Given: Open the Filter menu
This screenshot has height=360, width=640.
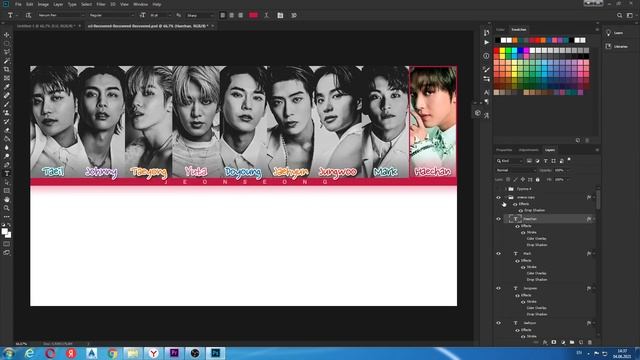Looking at the screenshot, I should pyautogui.click(x=101, y=4).
